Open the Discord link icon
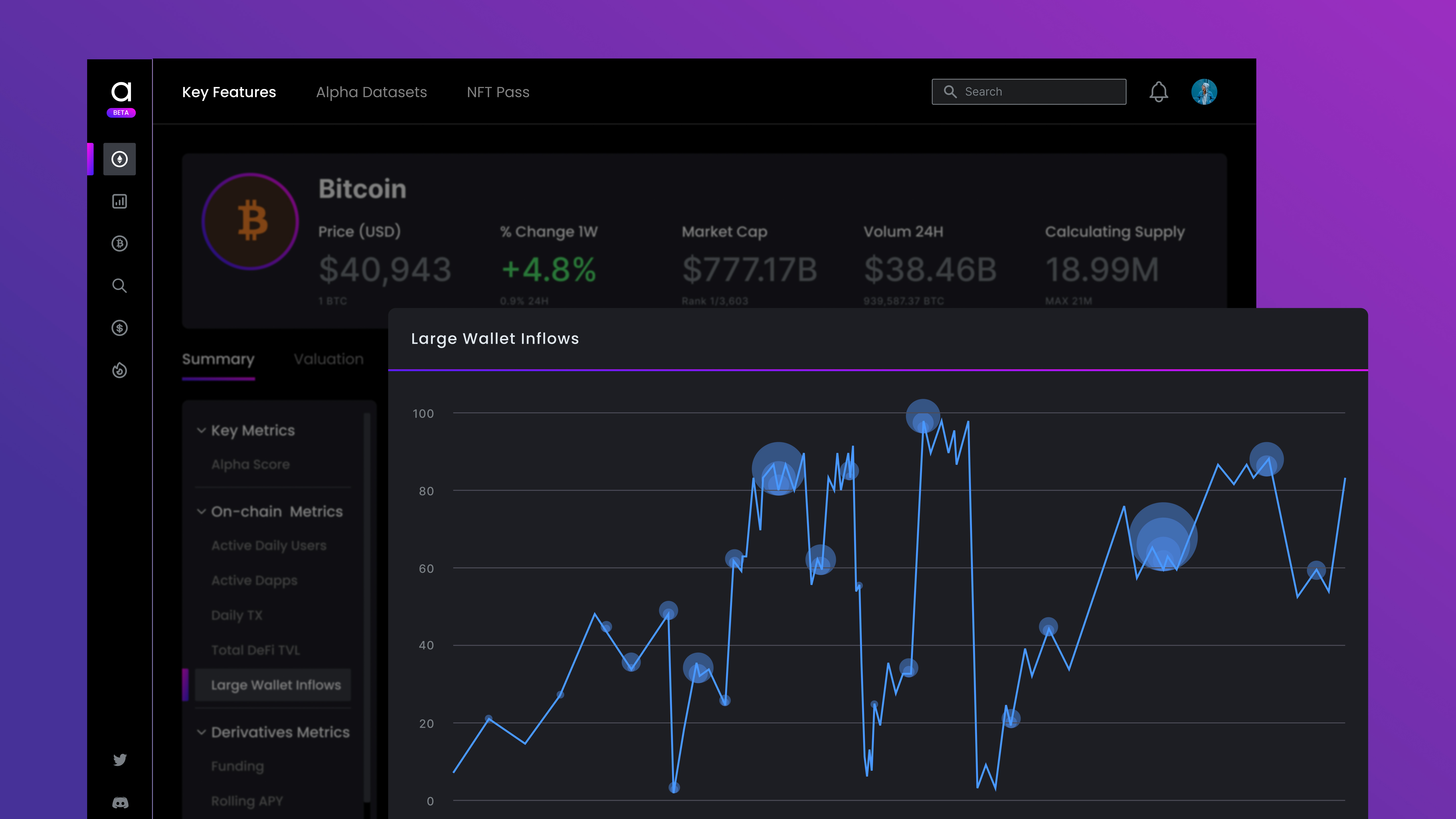 pos(120,803)
